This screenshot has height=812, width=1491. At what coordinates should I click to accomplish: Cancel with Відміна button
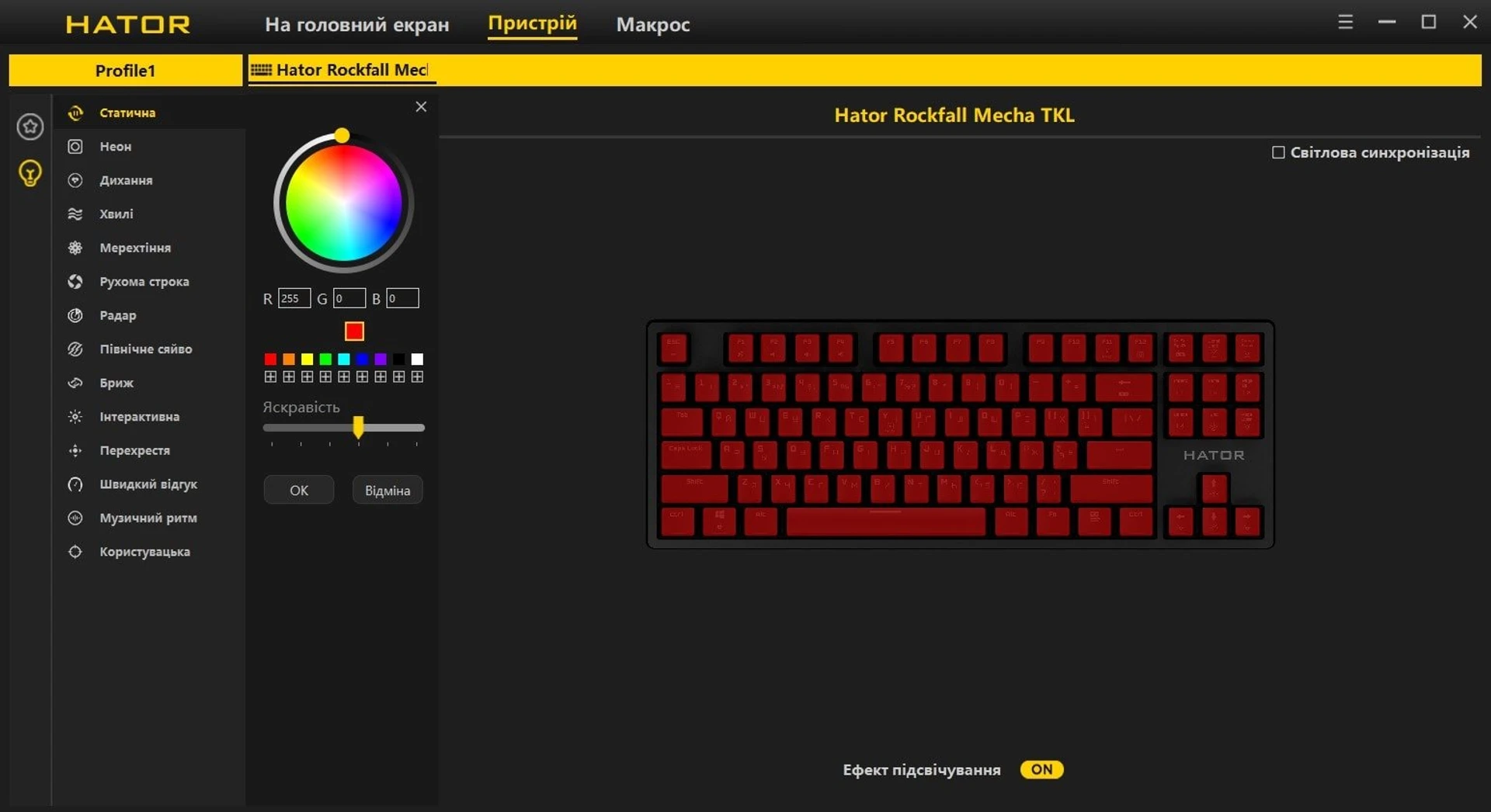388,490
